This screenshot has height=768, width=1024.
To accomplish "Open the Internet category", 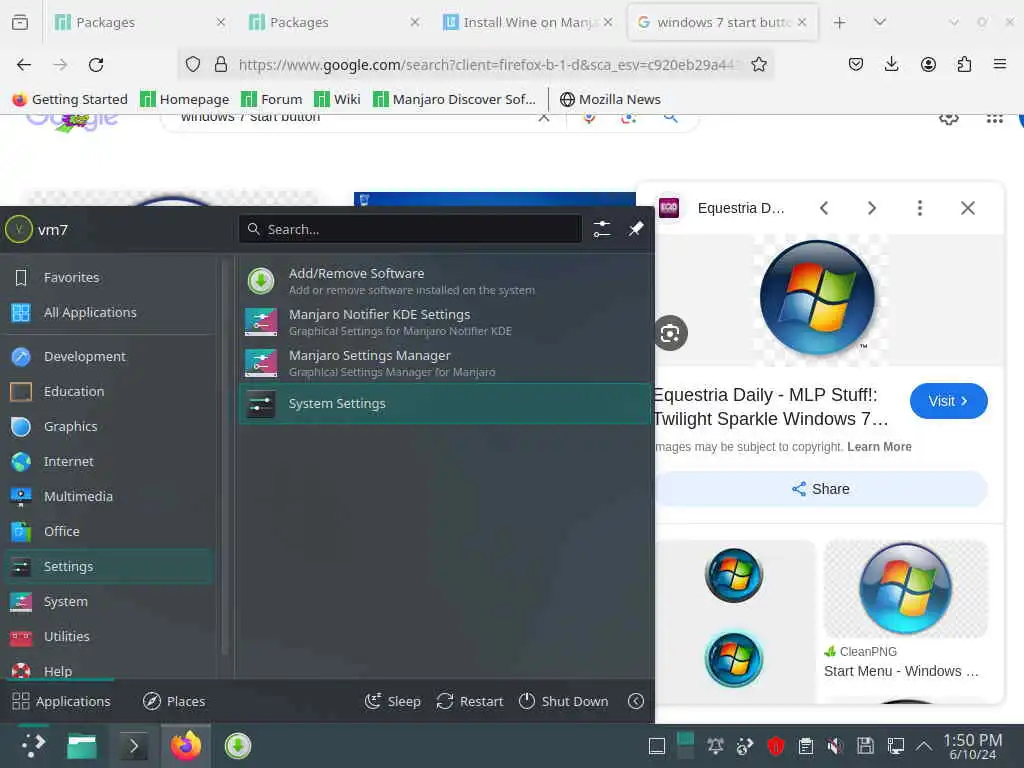I will click(x=108, y=462).
